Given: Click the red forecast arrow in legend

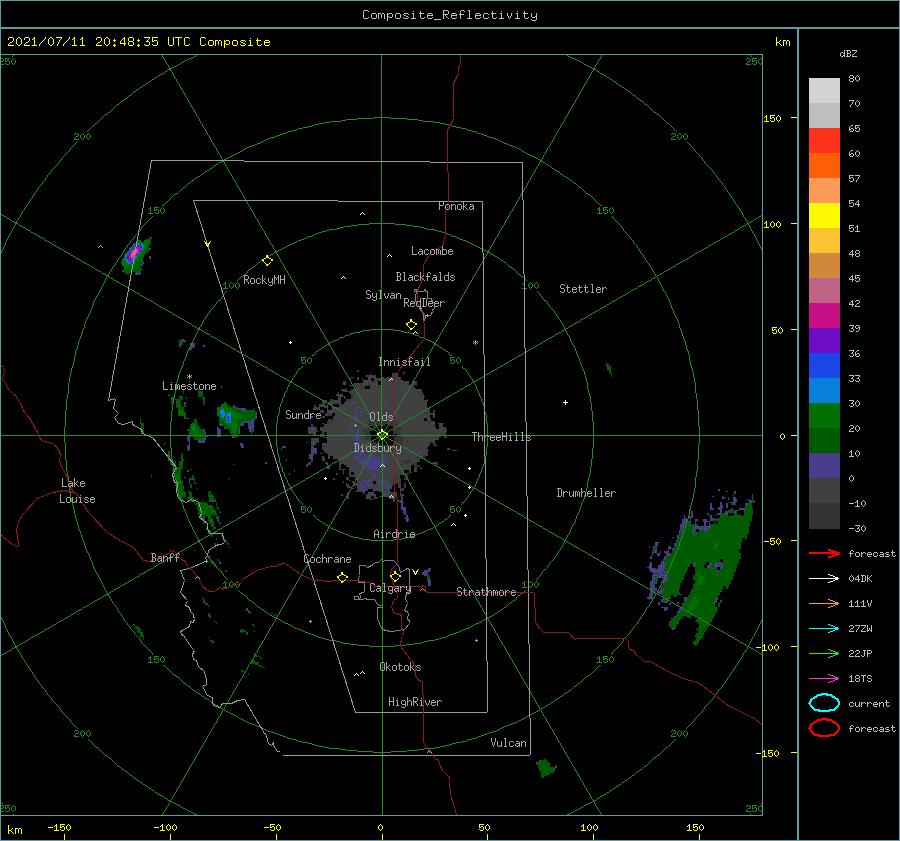Looking at the screenshot, I should click(x=824, y=553).
